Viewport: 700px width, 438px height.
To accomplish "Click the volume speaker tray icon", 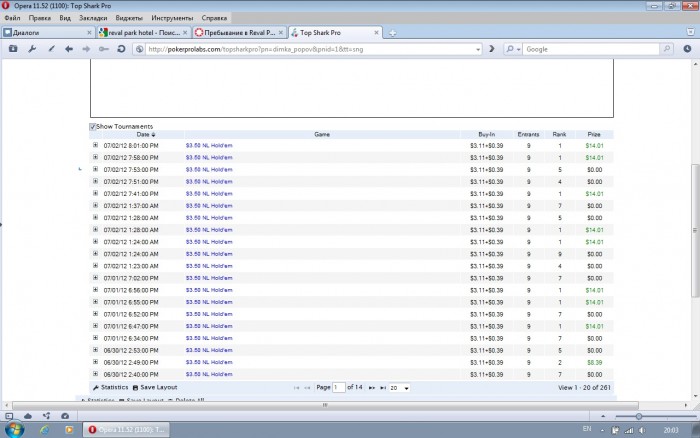I will 642,430.
